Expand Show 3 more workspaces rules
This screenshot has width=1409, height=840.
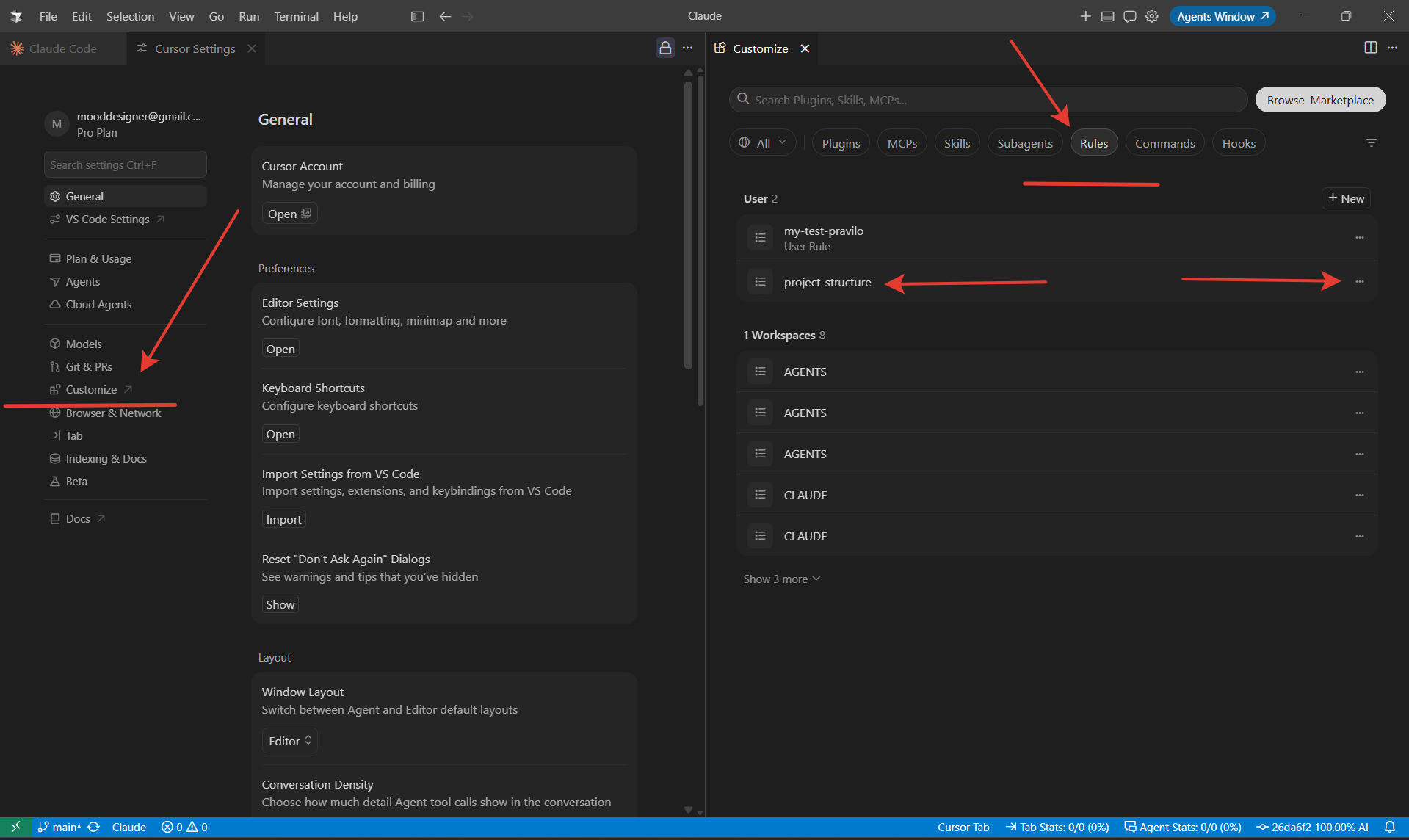point(781,579)
